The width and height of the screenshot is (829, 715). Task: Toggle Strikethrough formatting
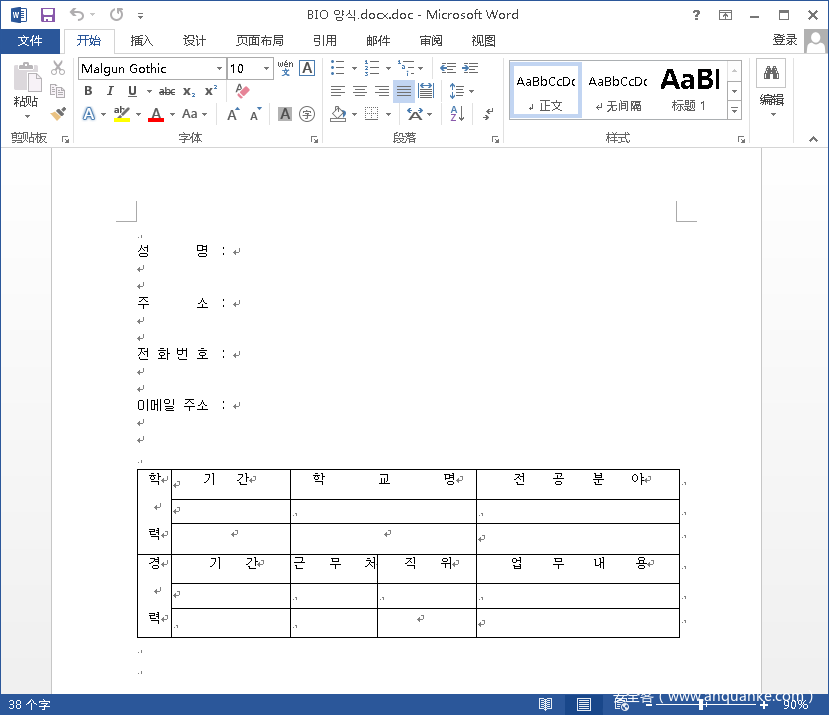[167, 91]
